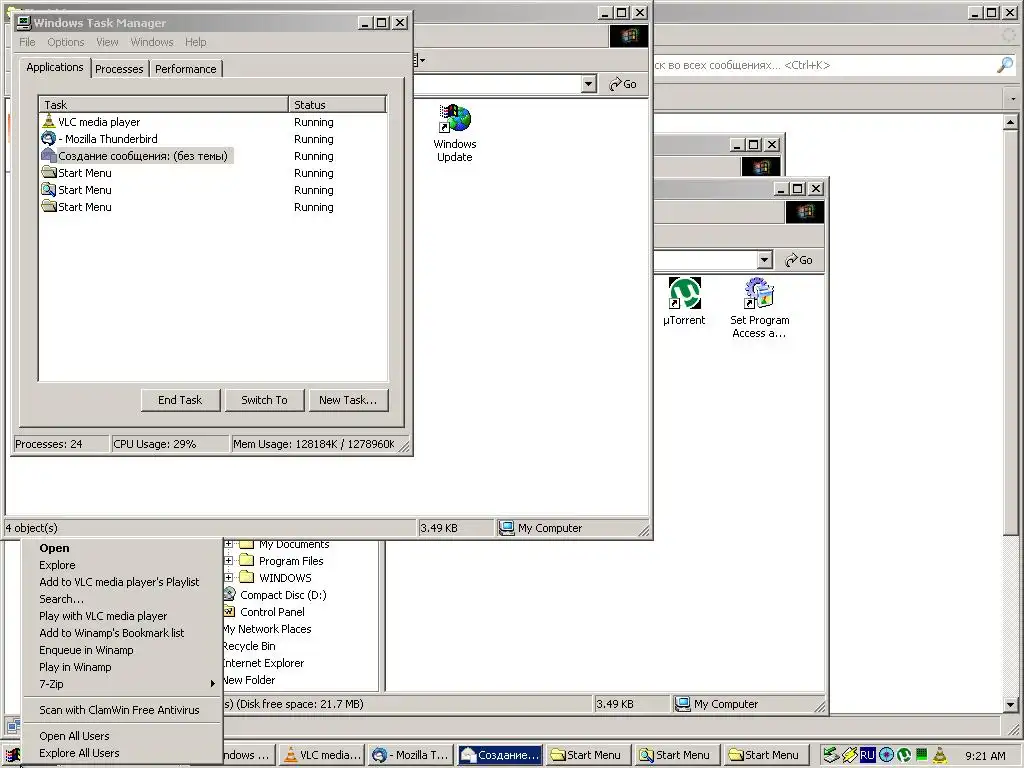The image size is (1024, 768).
Task: Click the yellow plug tray icon
Action: coord(849,755)
